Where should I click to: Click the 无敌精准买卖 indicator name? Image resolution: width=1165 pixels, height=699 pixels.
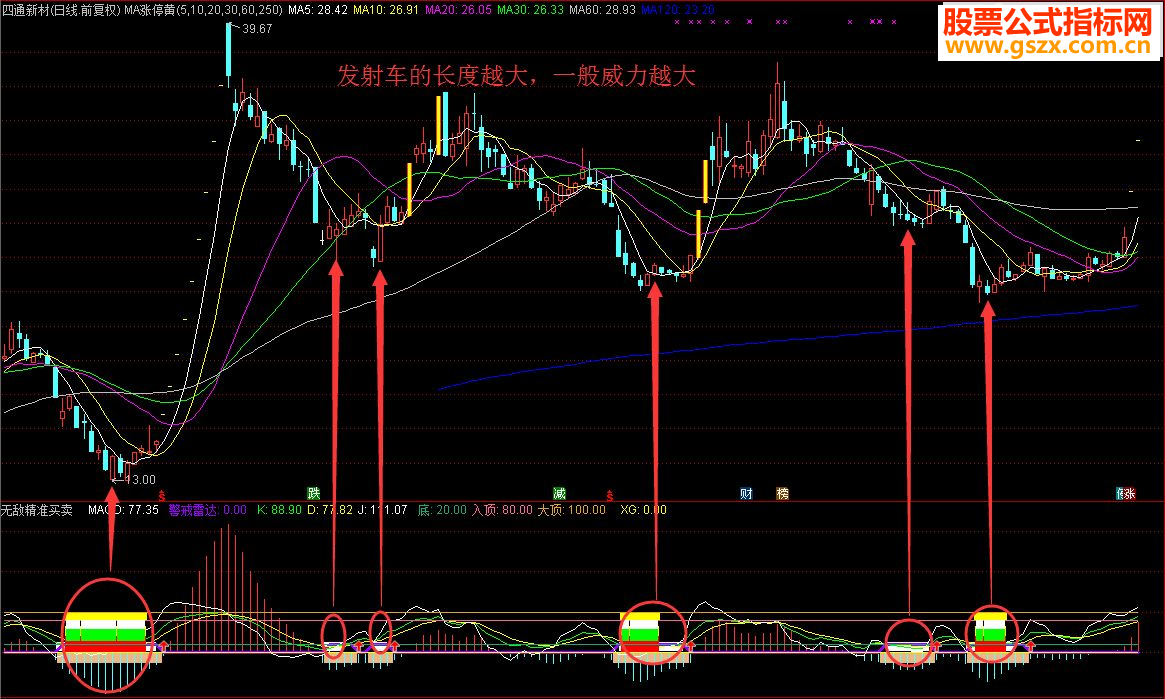37,510
